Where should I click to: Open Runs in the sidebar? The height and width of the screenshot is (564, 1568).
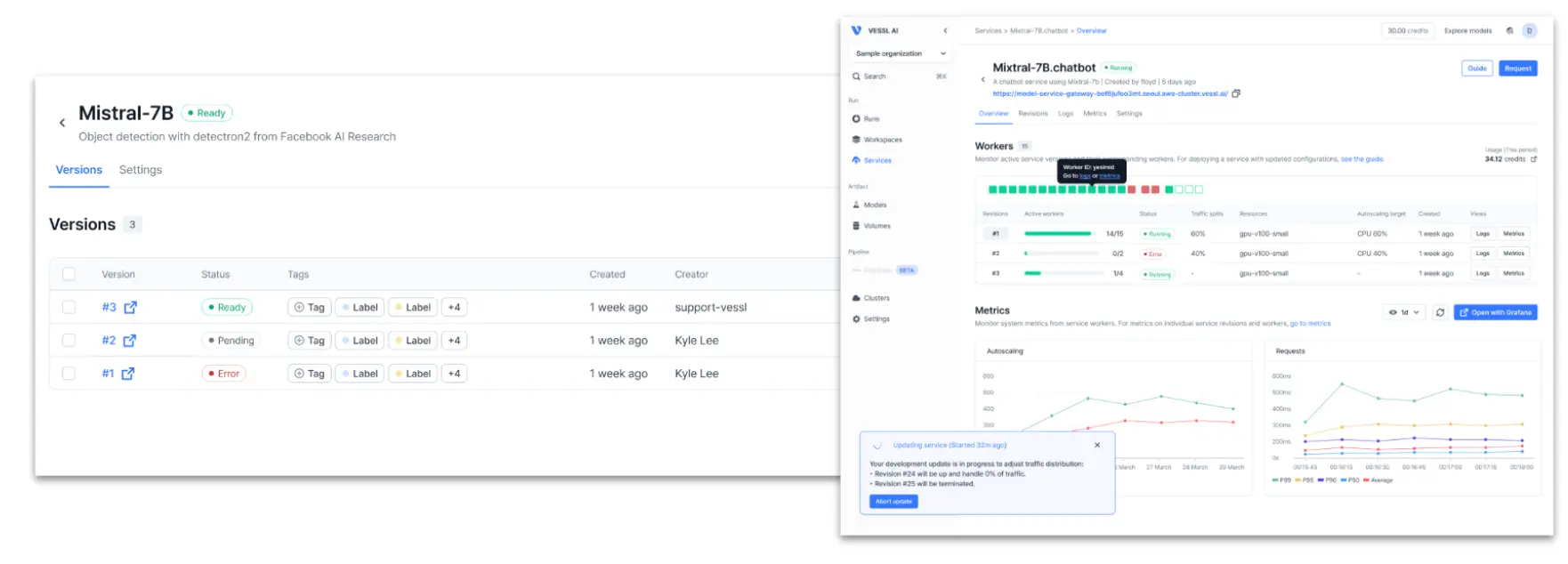coord(866,118)
